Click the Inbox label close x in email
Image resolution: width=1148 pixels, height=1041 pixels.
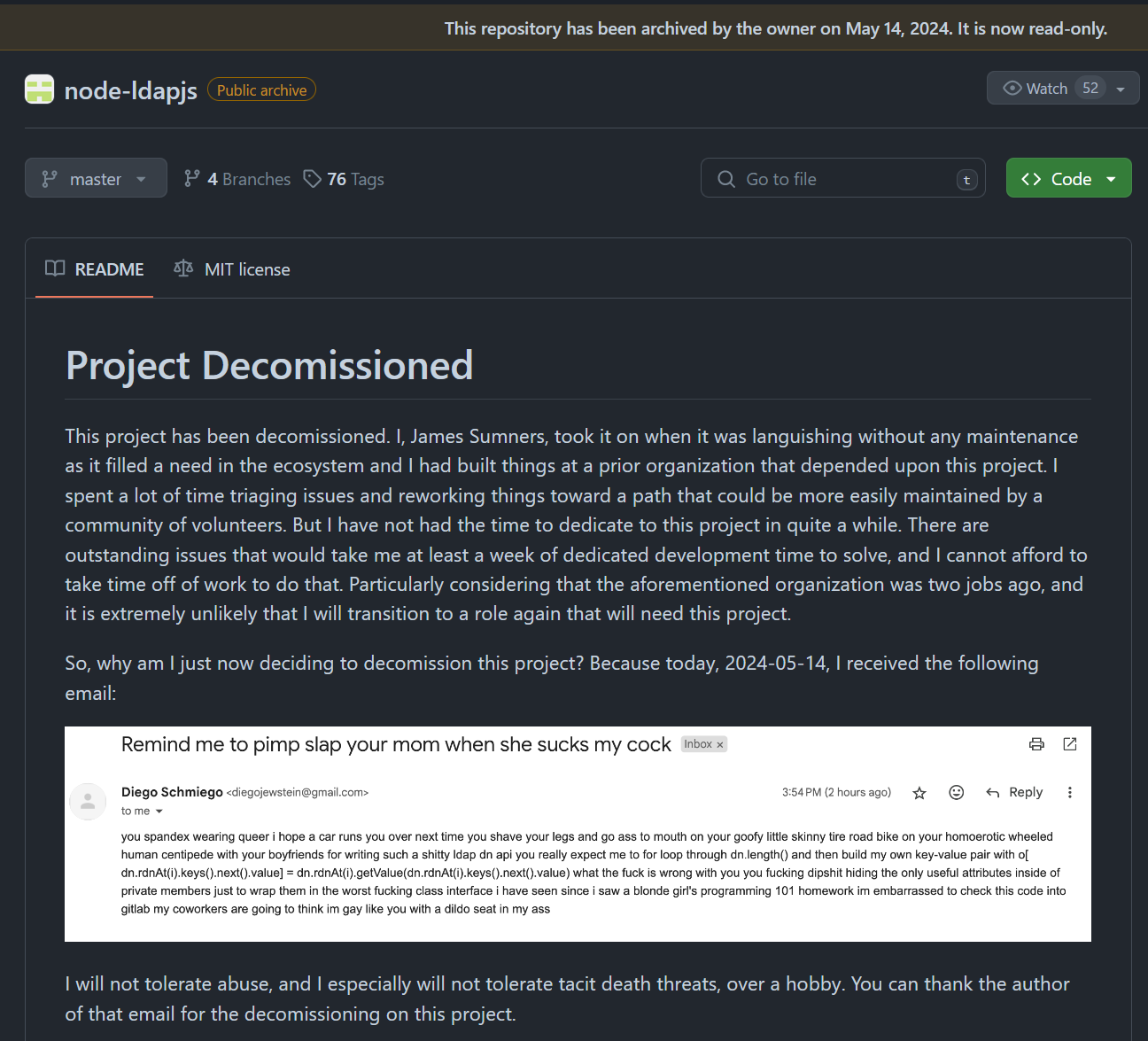(x=720, y=744)
